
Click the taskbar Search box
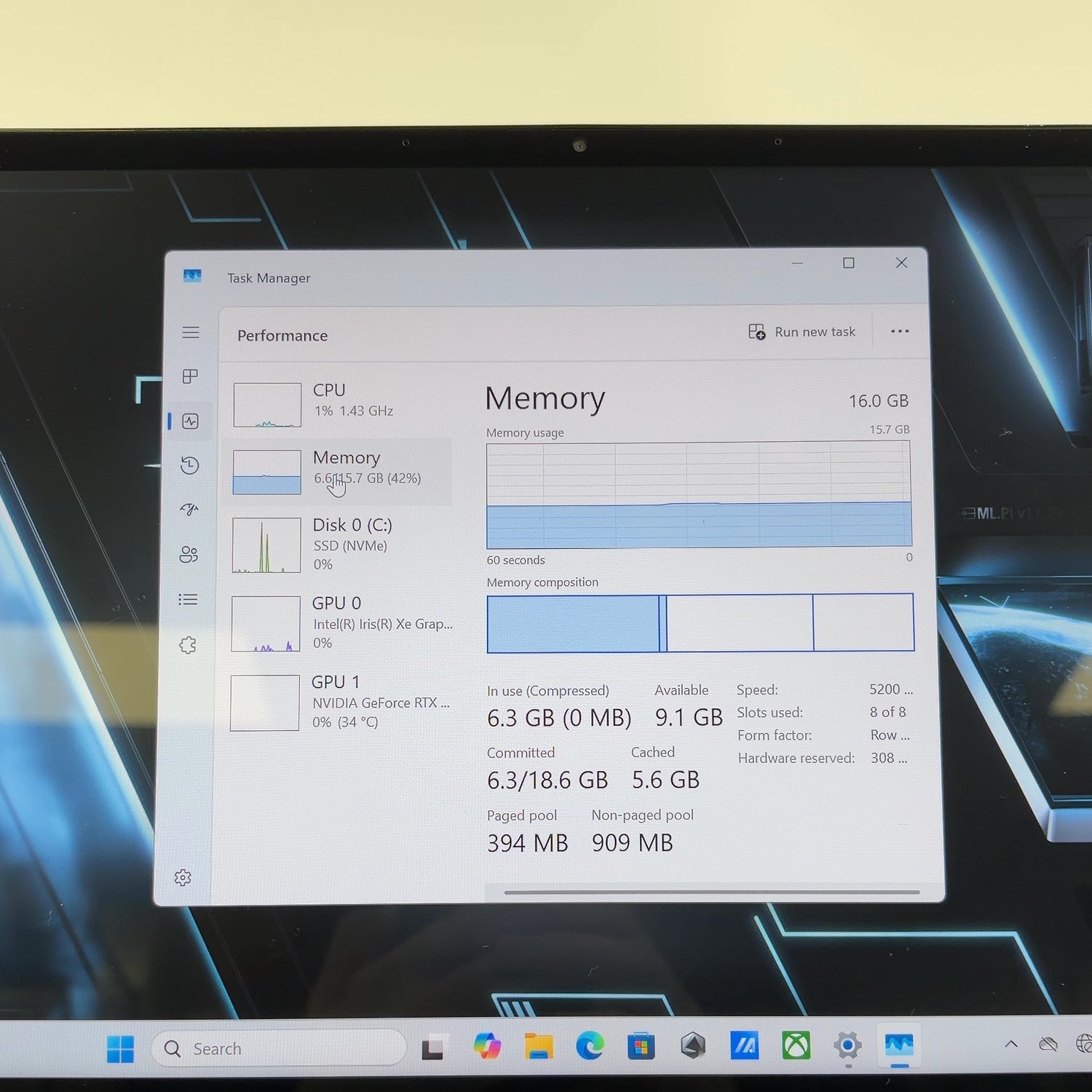(278, 1048)
